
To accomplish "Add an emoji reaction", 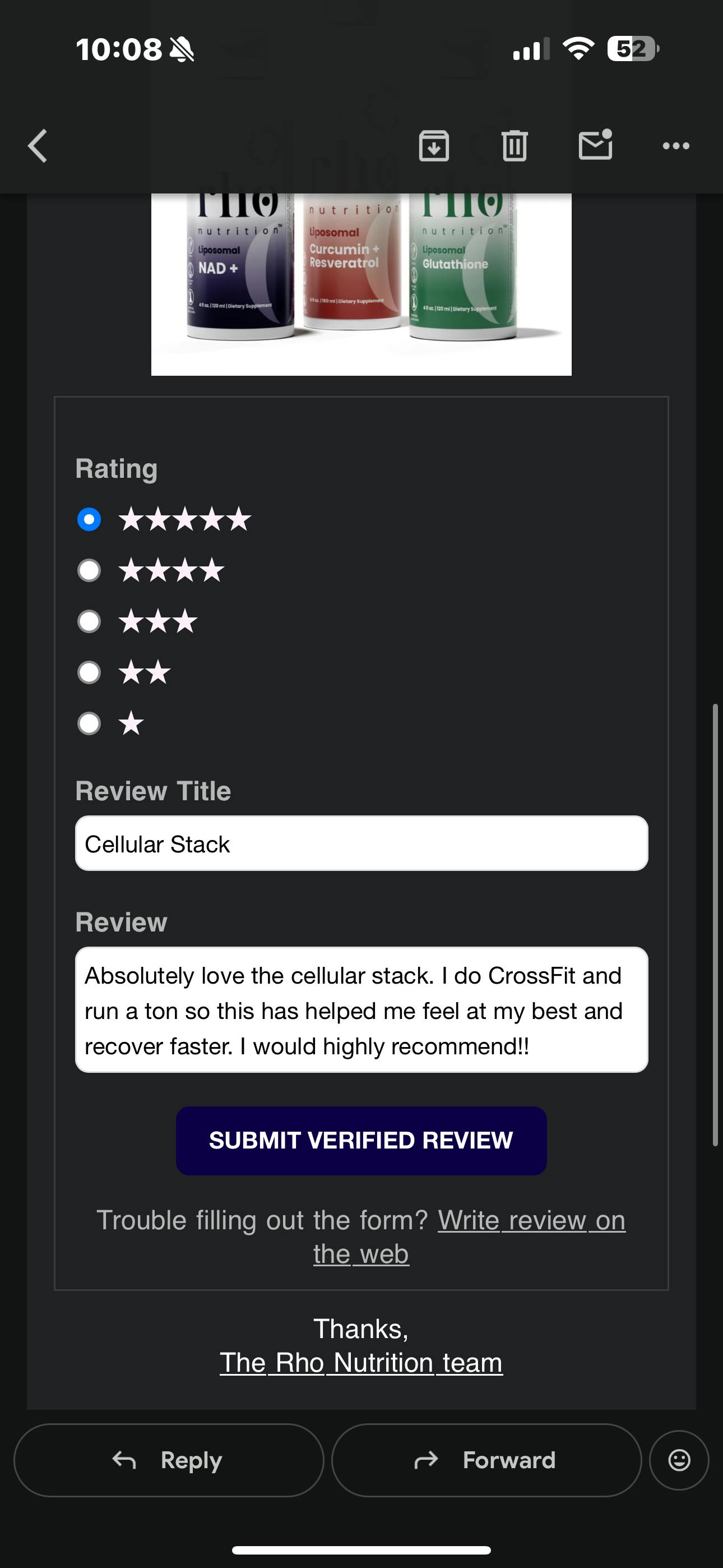I will tap(679, 1460).
